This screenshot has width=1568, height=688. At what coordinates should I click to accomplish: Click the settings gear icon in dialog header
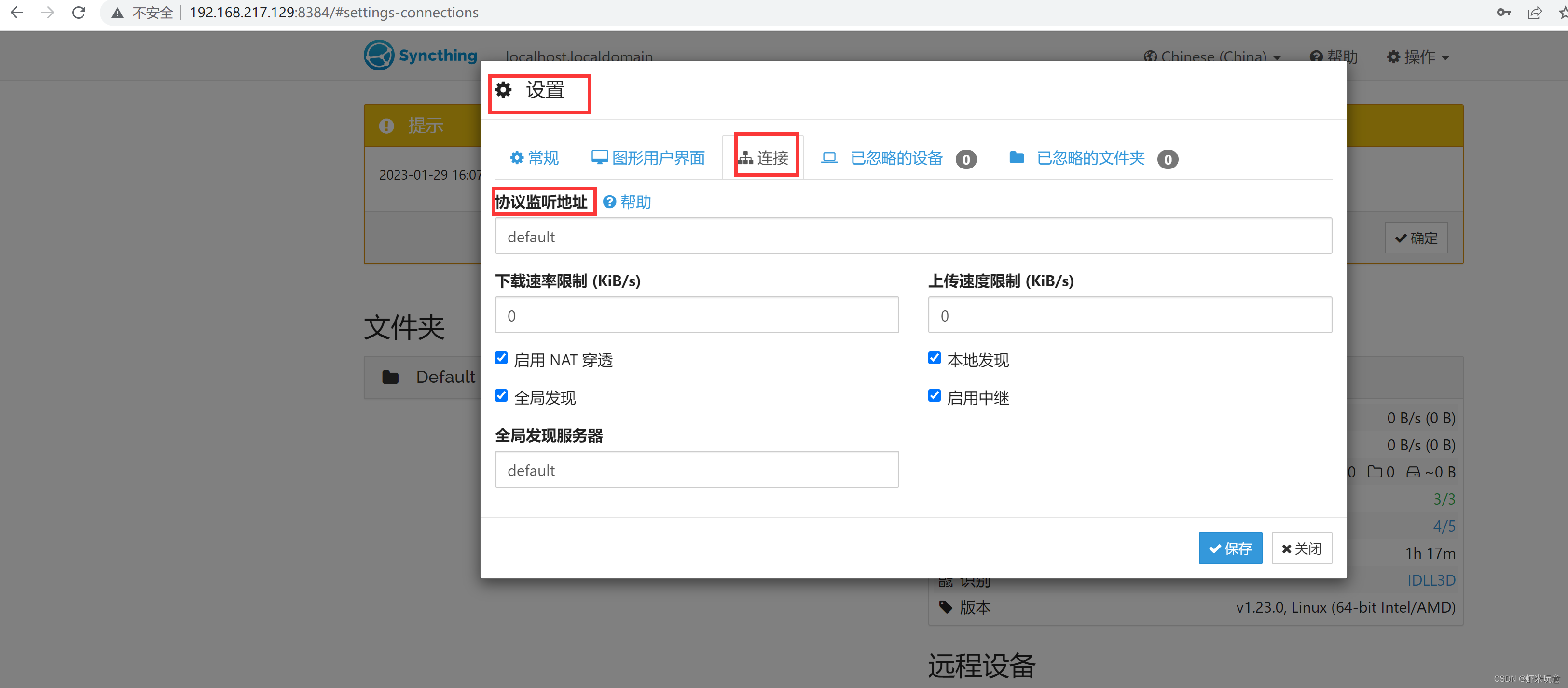pyautogui.click(x=503, y=90)
